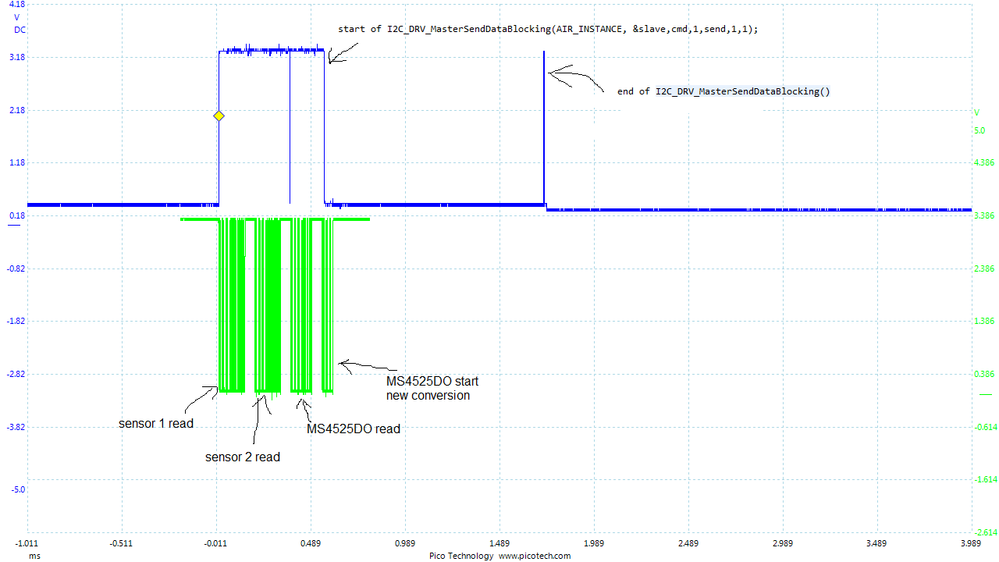Click the blue axis value 4.18
The image size is (999, 562).
pyautogui.click(x=17, y=4)
